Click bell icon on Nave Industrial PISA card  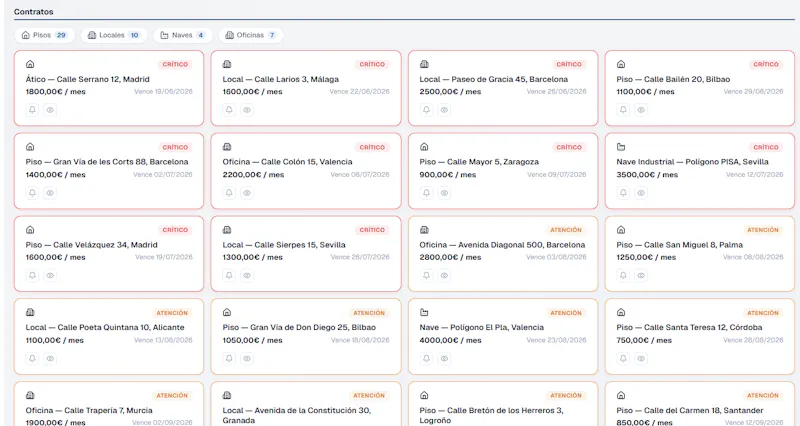[623, 193]
